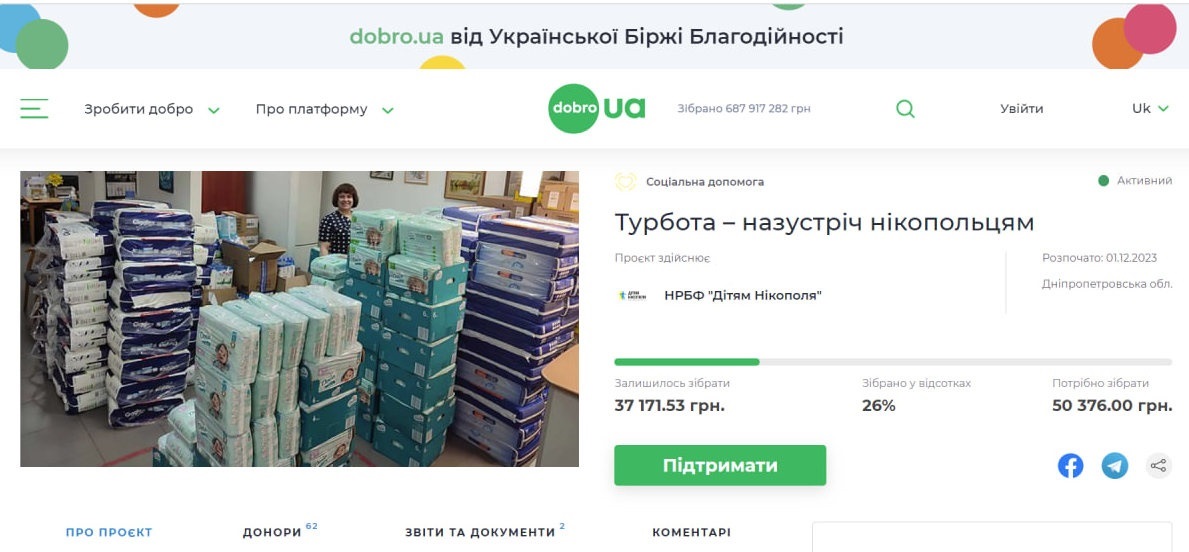Screen dimensions: 1189x552
Task: Open the project photo of diaper boxes
Action: point(300,318)
